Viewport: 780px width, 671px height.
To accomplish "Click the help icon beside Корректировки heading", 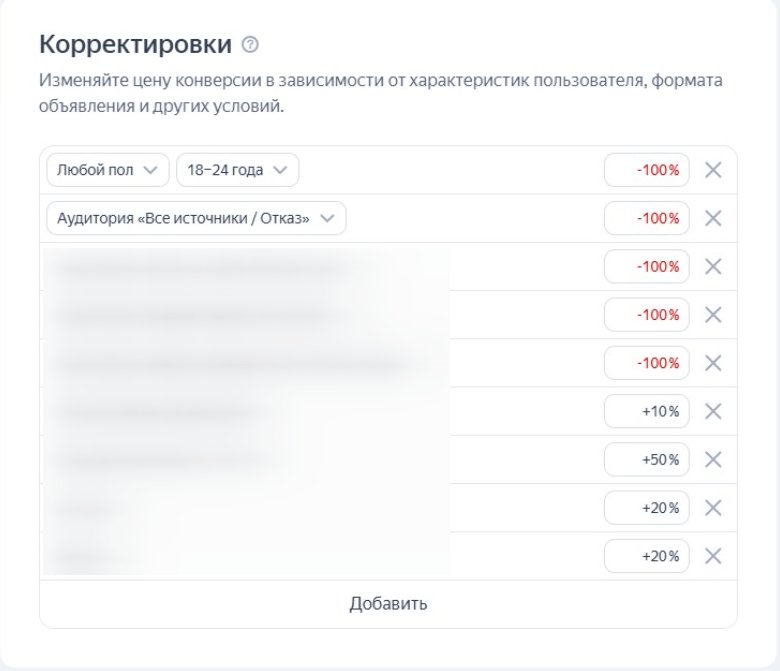I will 251,45.
